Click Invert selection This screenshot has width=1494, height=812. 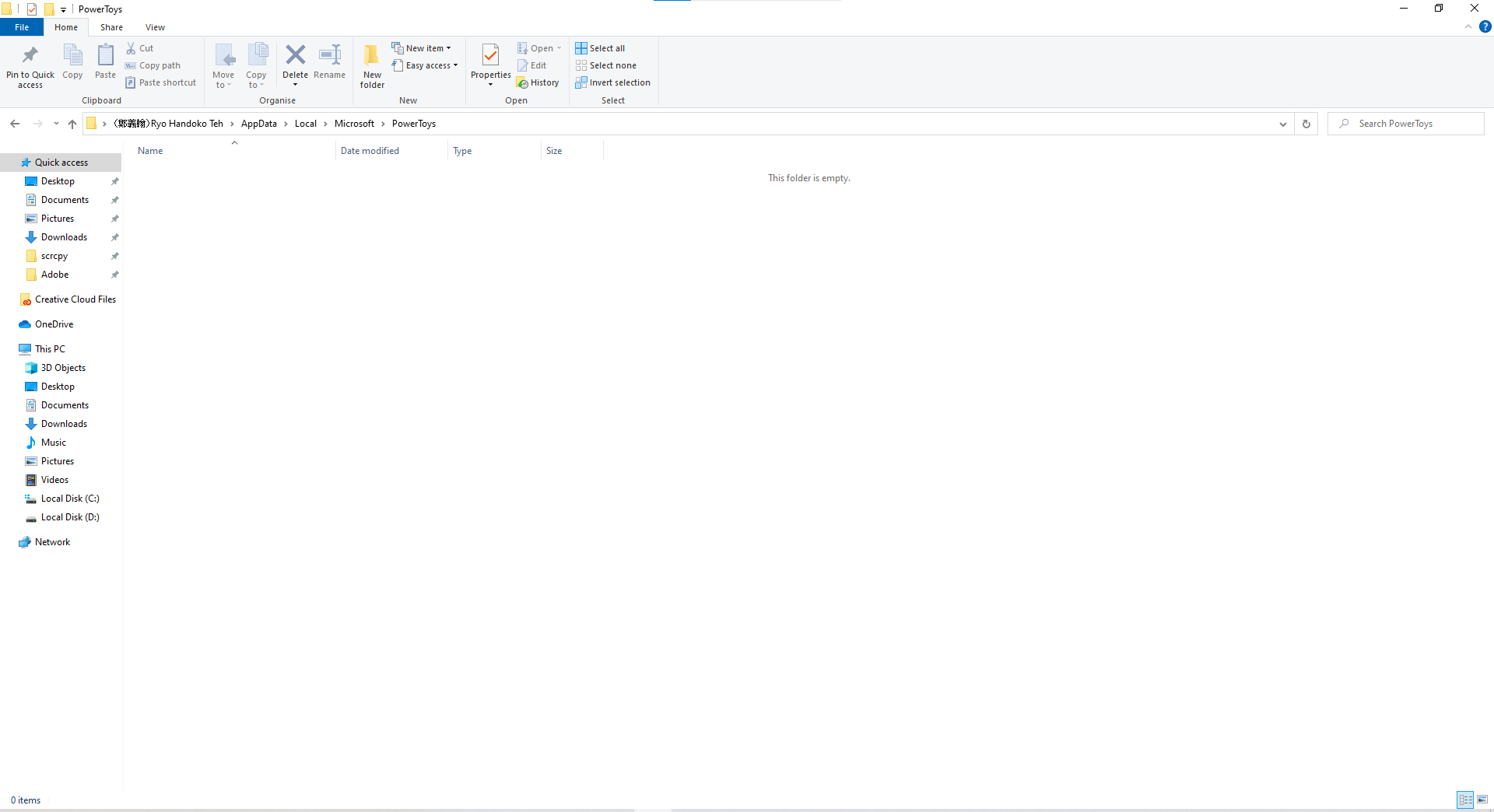pos(613,82)
